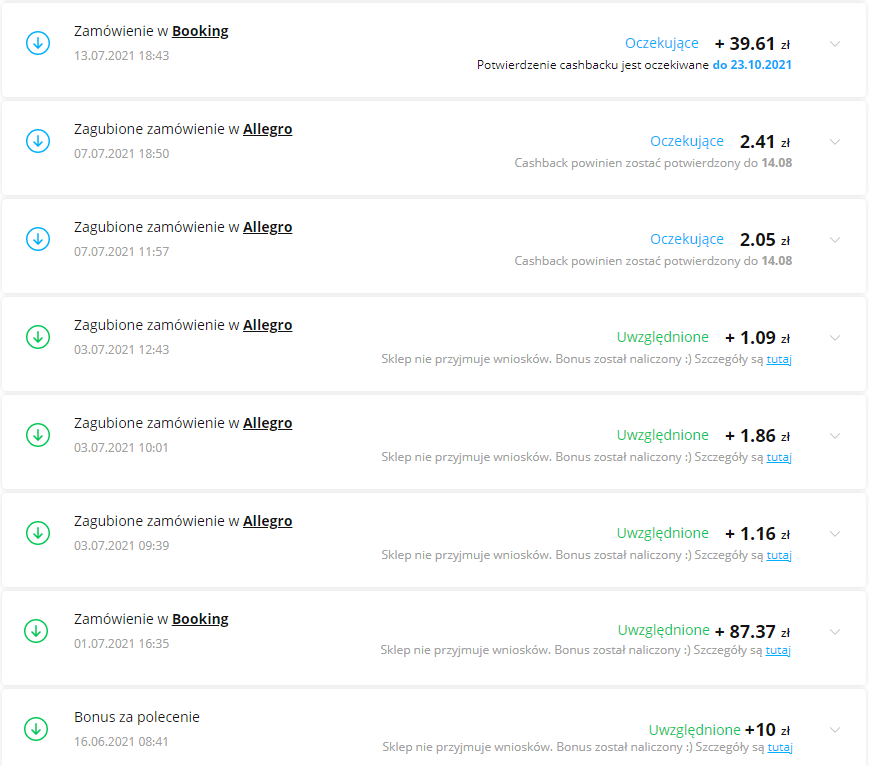
Task: Open Booking store link in 13.07.2021 order
Action: click(x=200, y=31)
